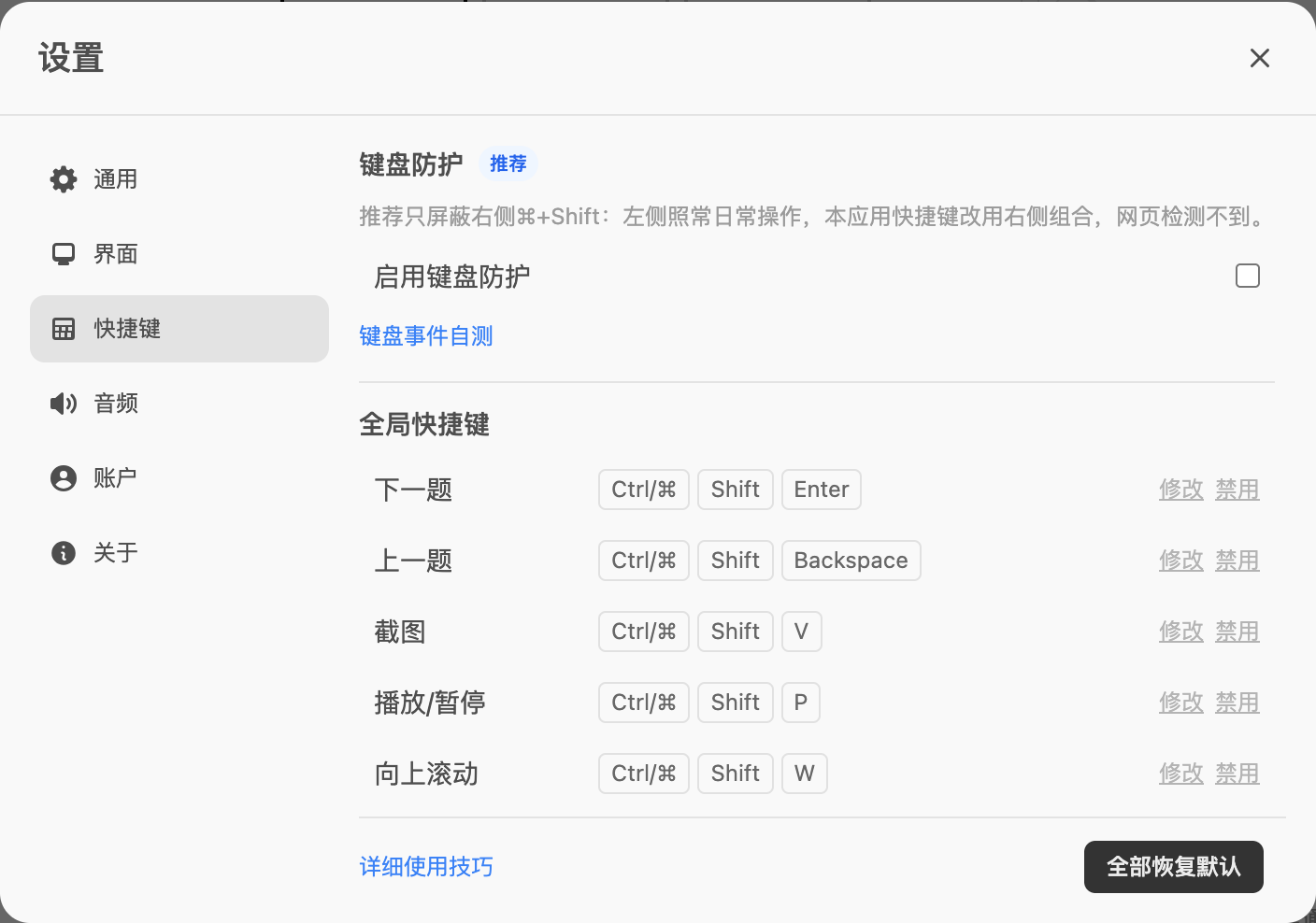This screenshot has height=923, width=1316.
Task: Click the 全局快捷键 section heading
Action: 424,425
